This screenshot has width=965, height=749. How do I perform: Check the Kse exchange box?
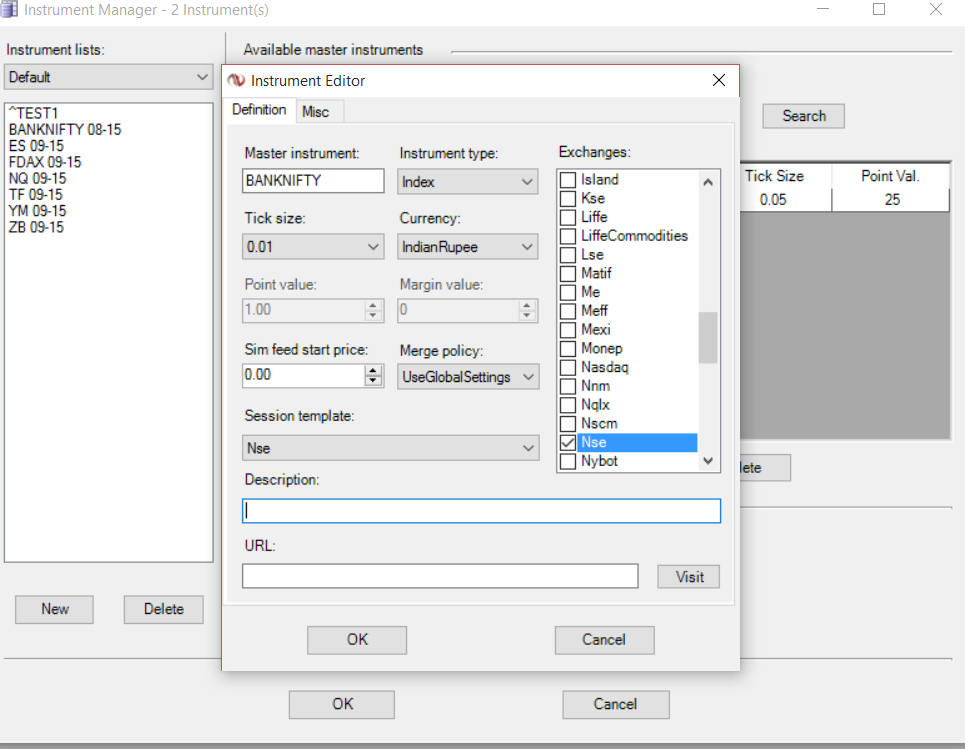pos(568,198)
